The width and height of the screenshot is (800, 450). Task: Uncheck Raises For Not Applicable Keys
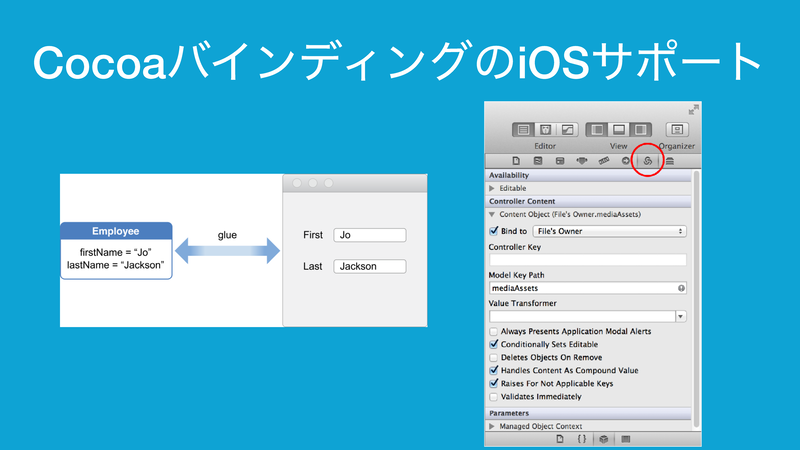(493, 383)
